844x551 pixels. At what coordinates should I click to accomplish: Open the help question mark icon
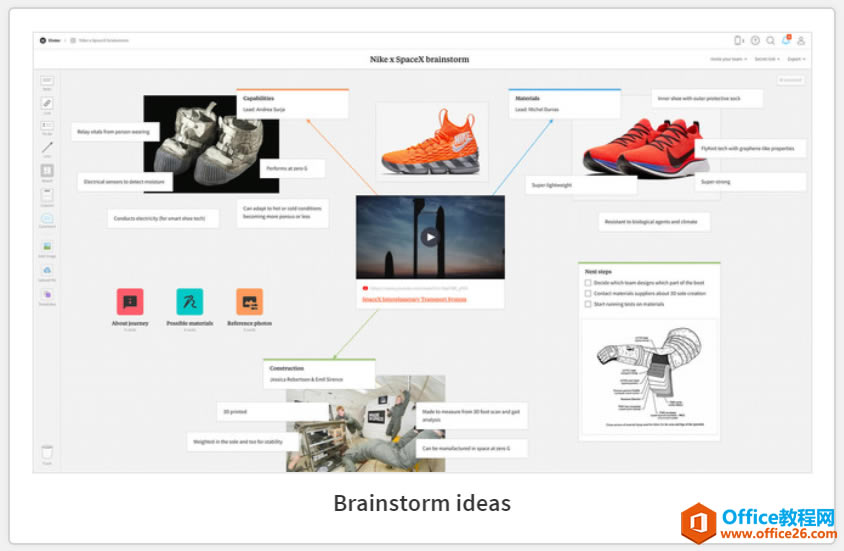(x=755, y=40)
